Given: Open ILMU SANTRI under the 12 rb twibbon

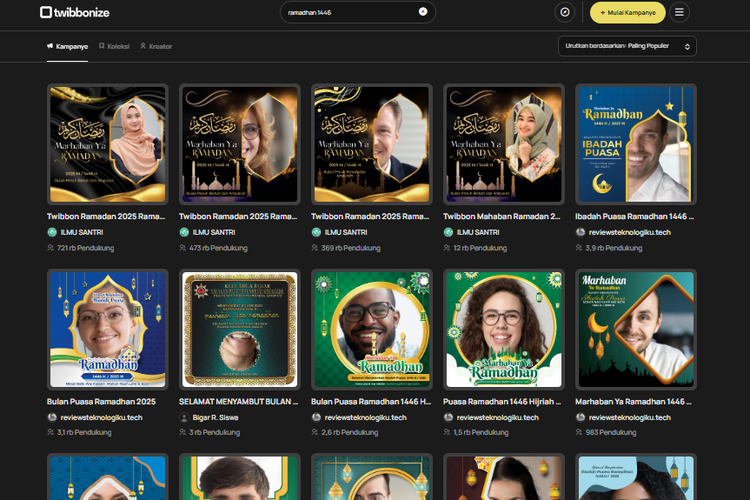Looking at the screenshot, I should (478, 232).
